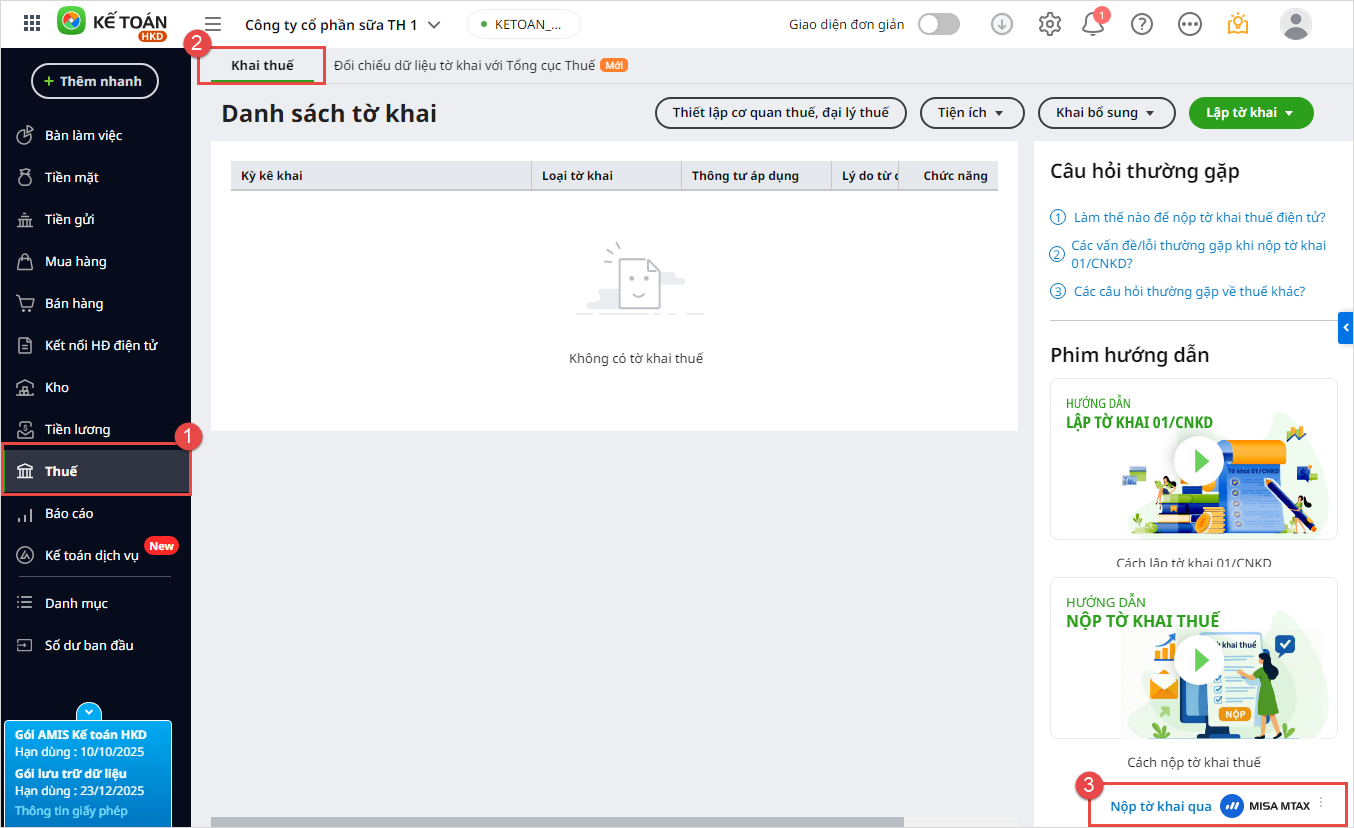Expand the Khai bổ sung dropdown
Viewport: 1354px width, 828px height.
tap(1105, 113)
